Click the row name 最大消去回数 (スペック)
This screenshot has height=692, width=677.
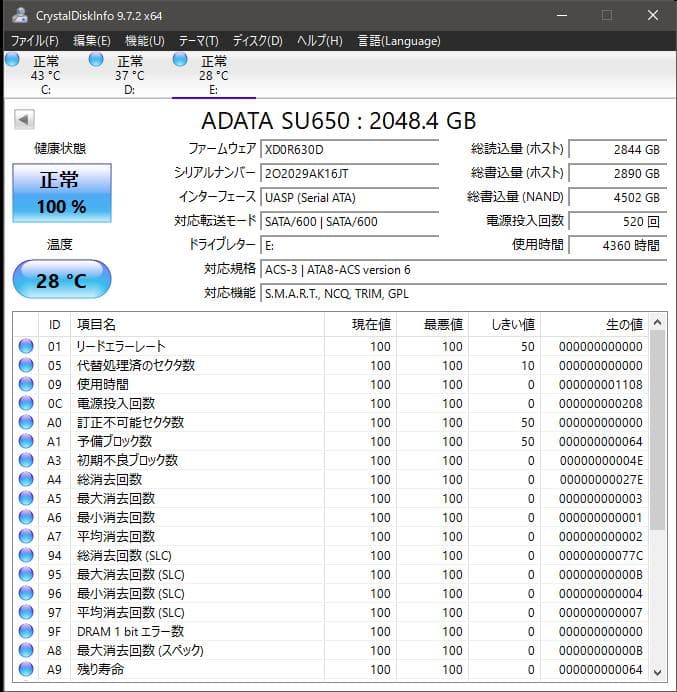point(140,650)
